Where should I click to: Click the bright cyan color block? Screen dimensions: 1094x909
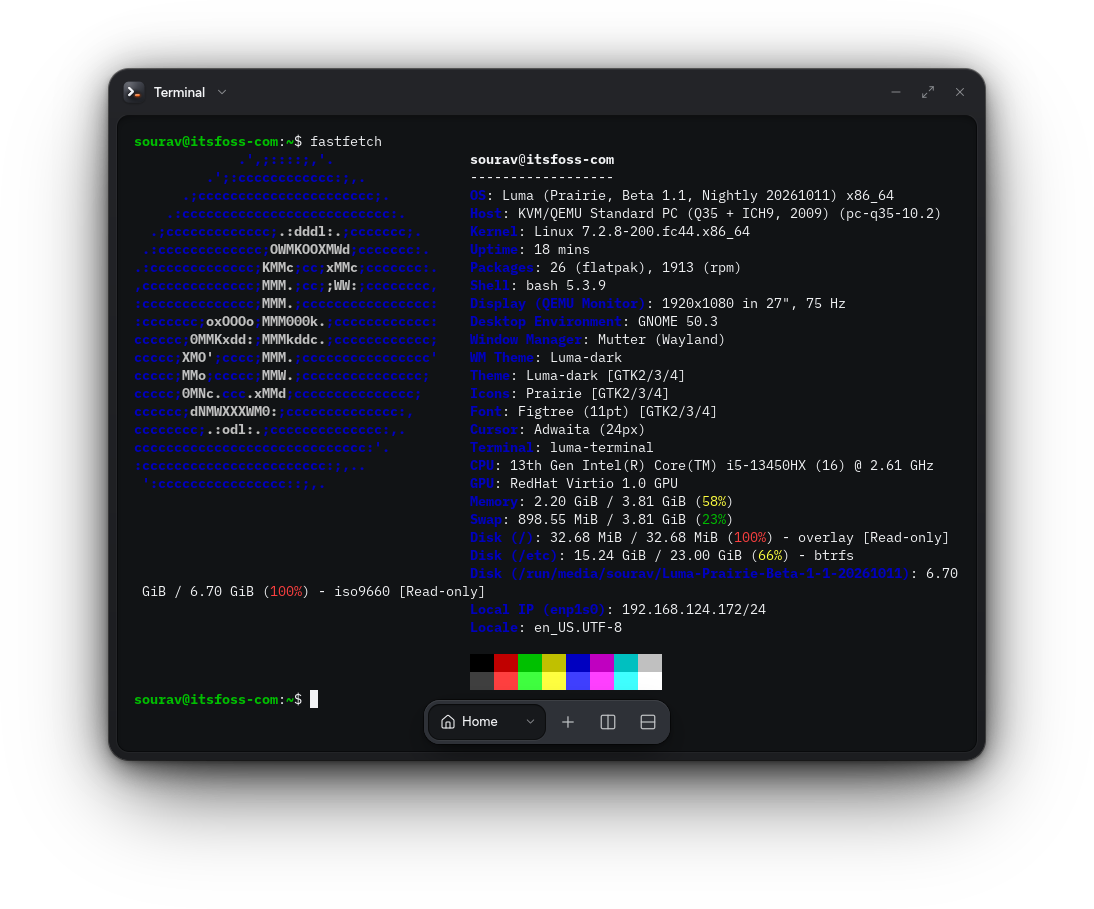click(x=626, y=682)
